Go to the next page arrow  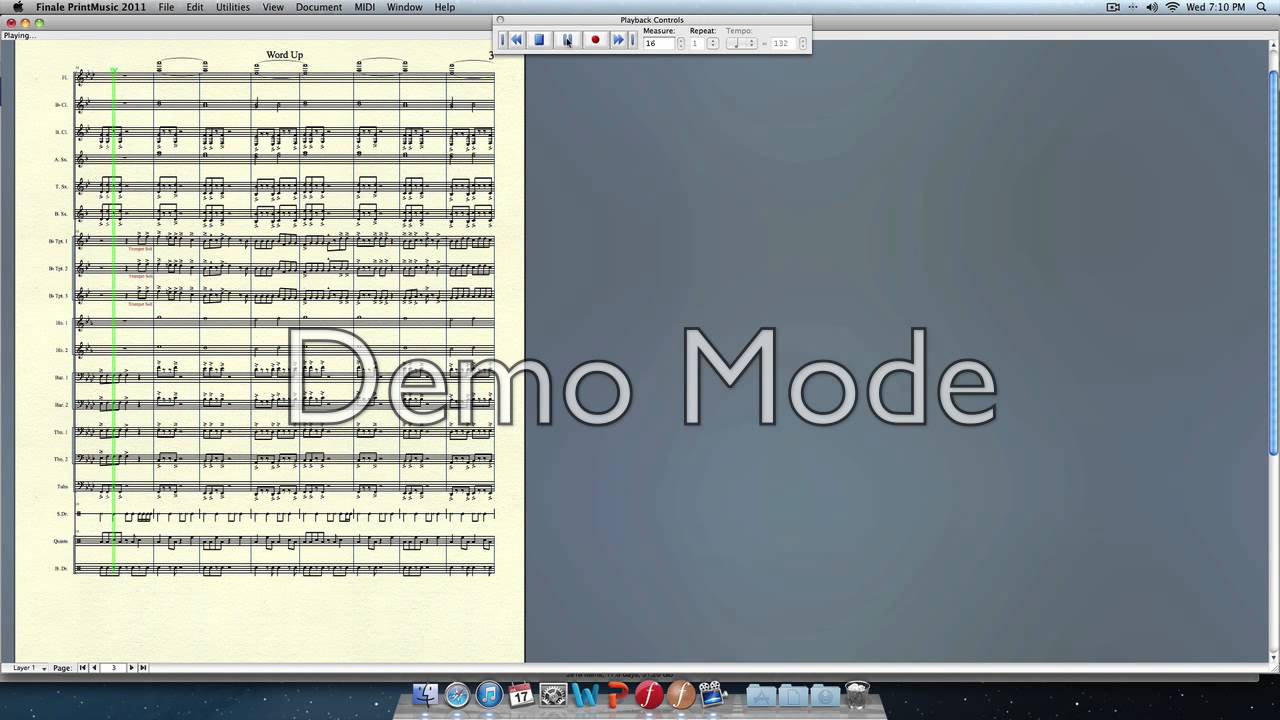[131, 668]
